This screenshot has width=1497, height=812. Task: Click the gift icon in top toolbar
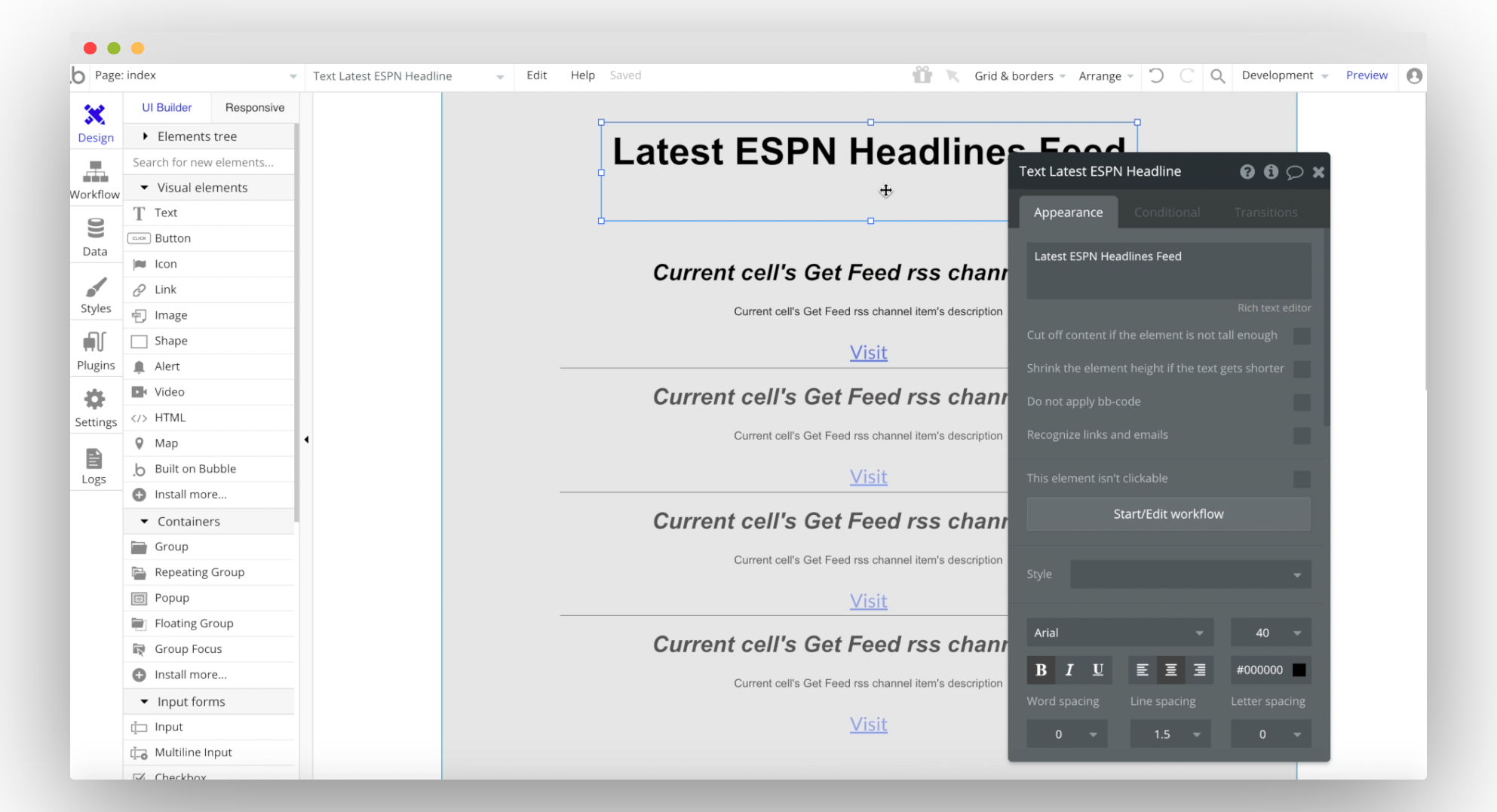coord(922,75)
